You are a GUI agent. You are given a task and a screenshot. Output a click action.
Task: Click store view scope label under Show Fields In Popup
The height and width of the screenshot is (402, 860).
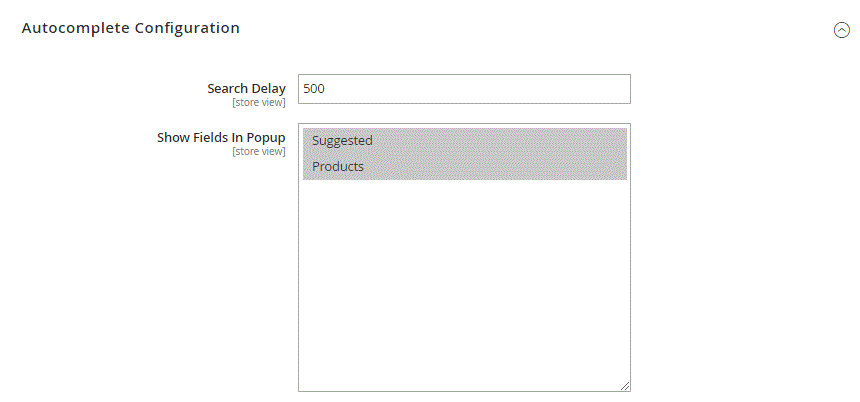pyautogui.click(x=259, y=151)
